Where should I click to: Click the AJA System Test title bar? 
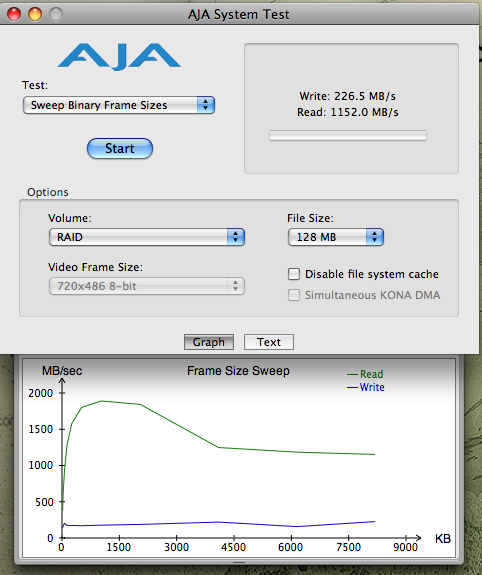(x=238, y=14)
